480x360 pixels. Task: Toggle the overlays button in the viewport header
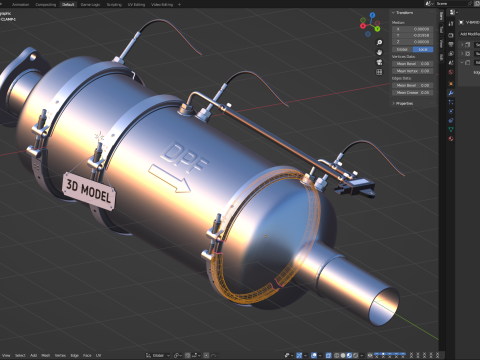(314, 355)
